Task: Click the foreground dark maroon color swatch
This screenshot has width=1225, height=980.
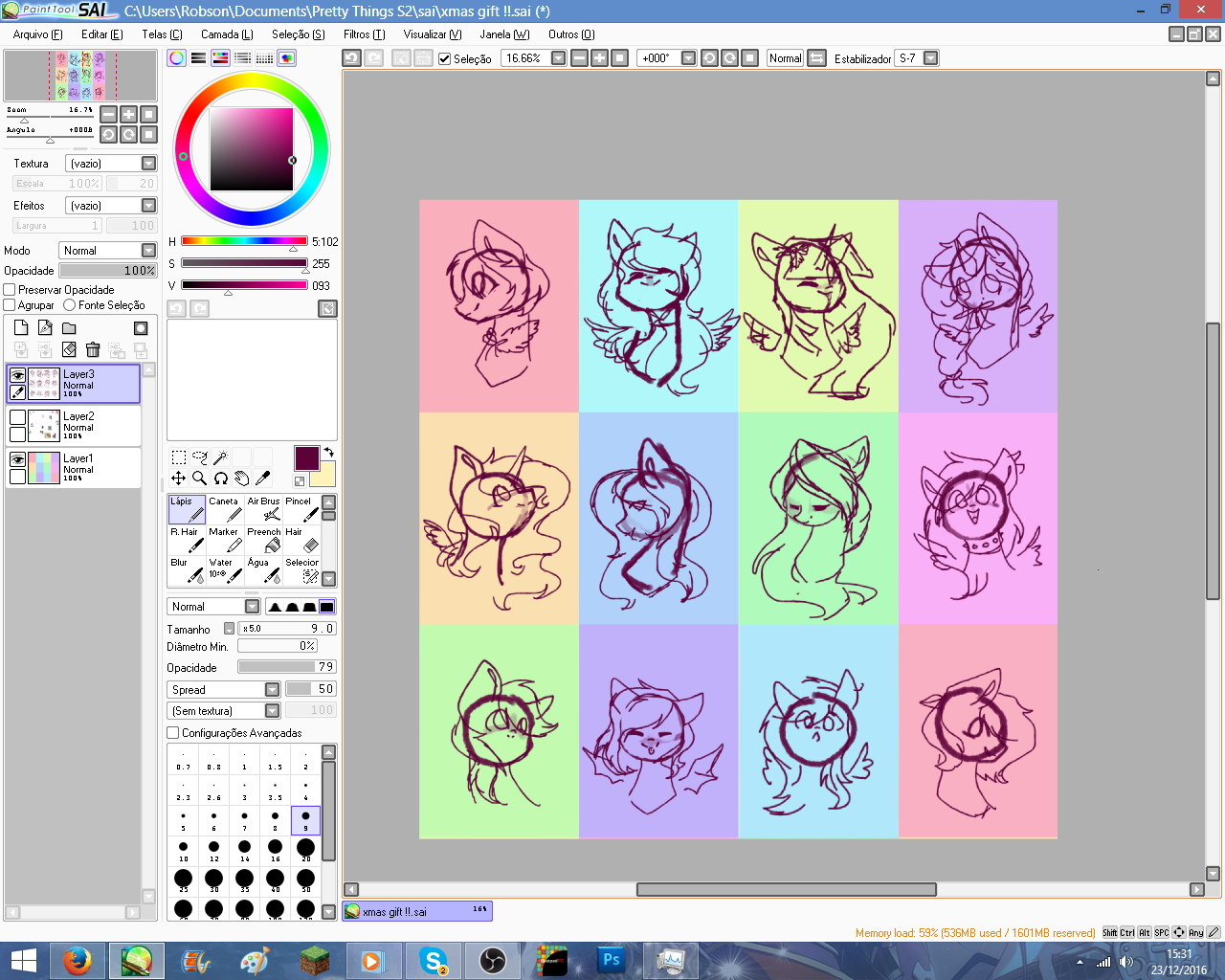Action: 306,457
